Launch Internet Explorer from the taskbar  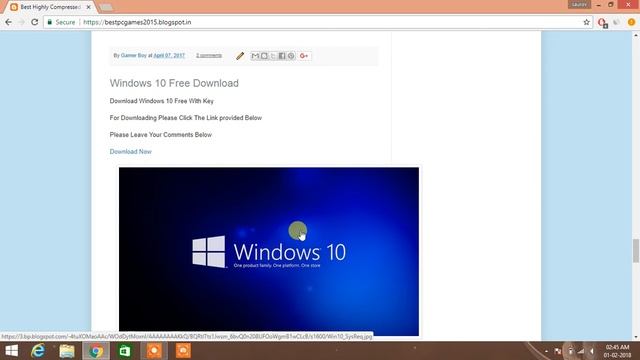[38, 351]
